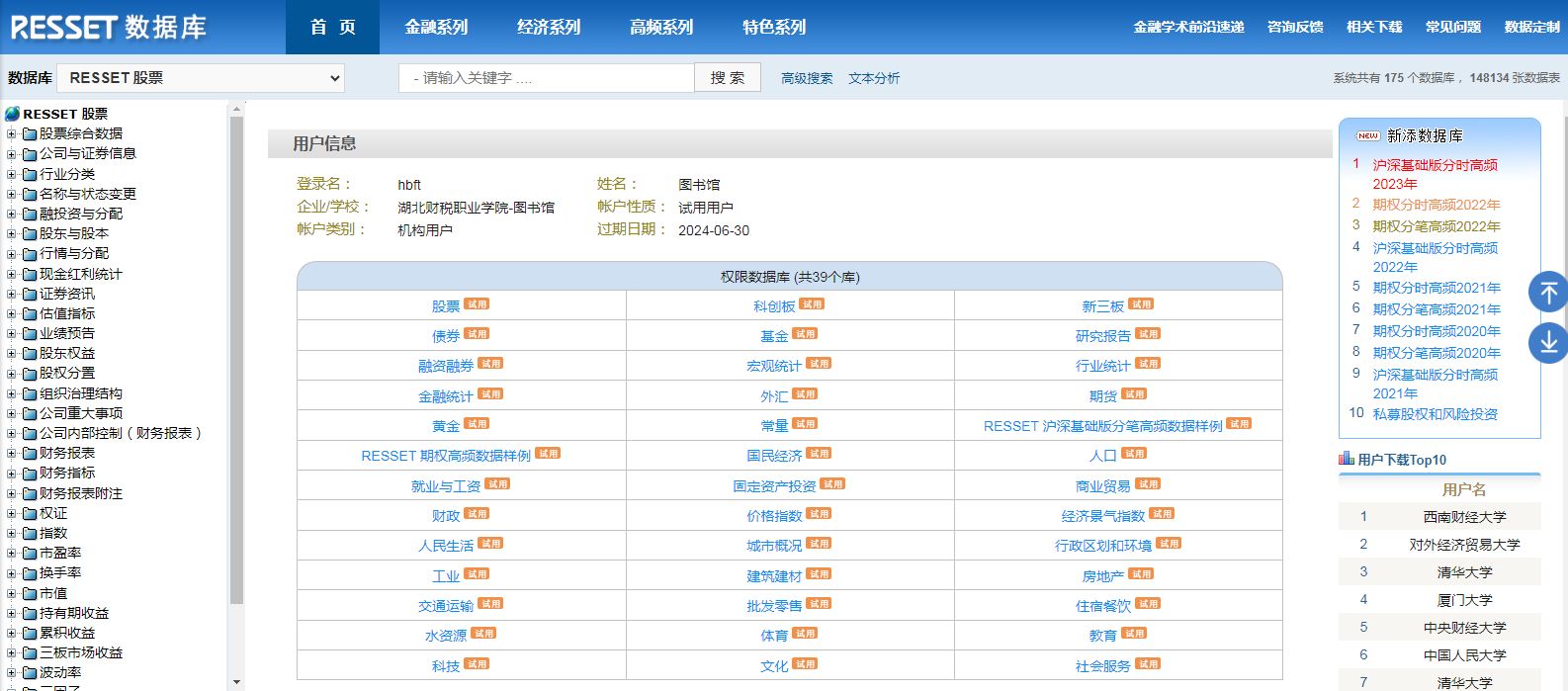Open RESSET 期权高频数据样例 link

point(446,456)
